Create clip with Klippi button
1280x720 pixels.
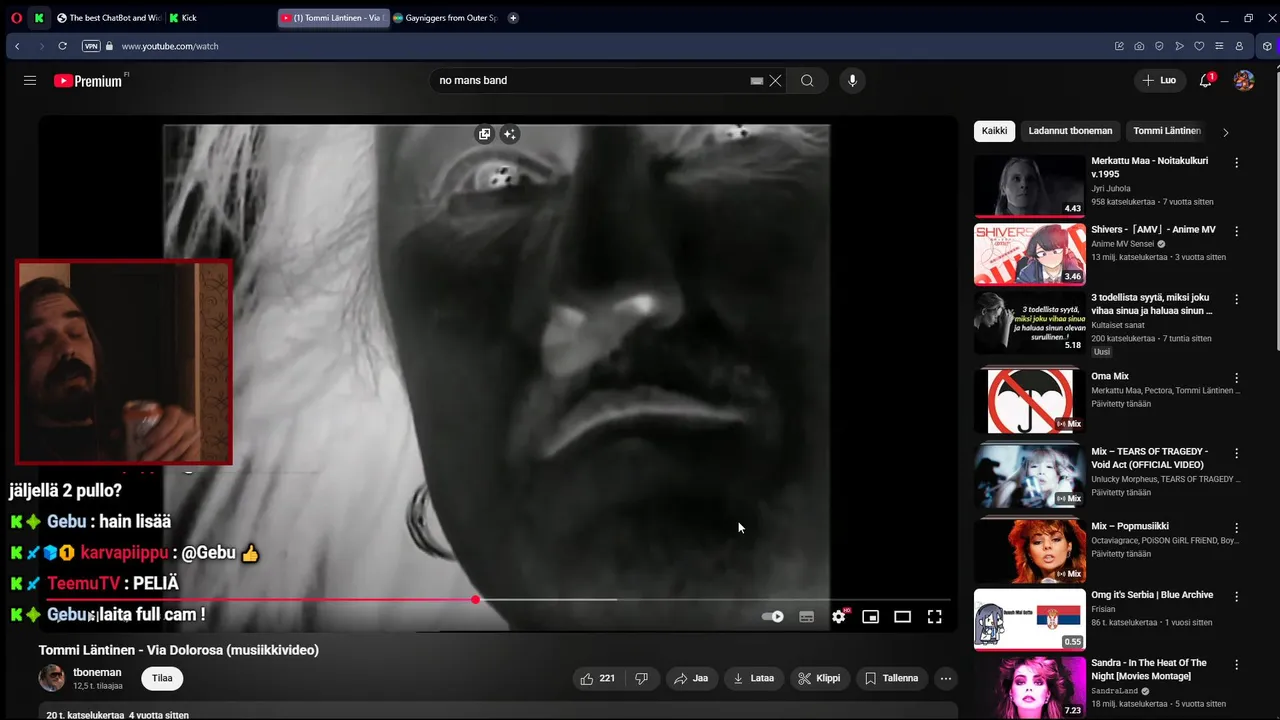819,678
